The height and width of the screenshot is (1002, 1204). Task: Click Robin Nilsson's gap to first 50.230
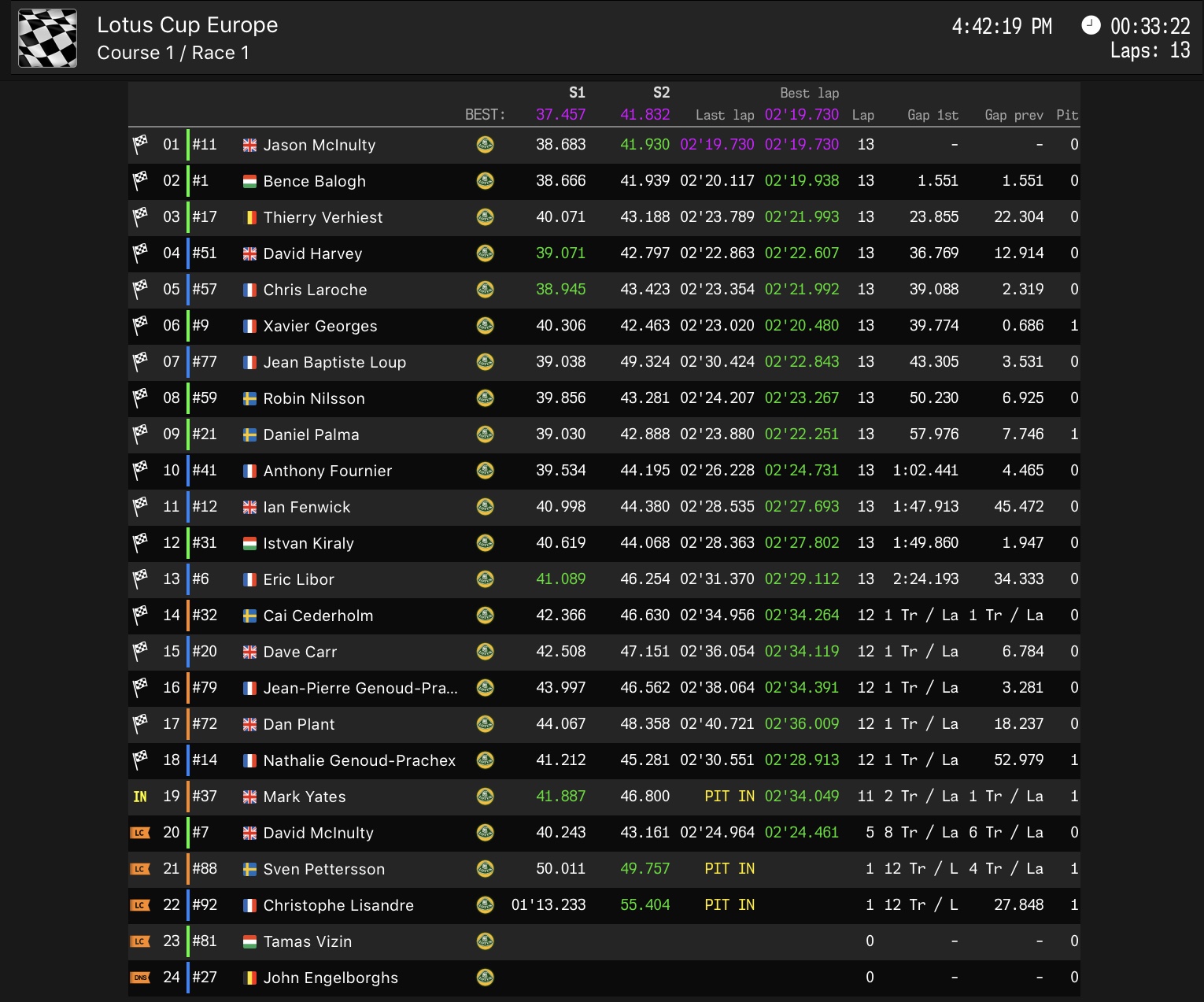934,397
